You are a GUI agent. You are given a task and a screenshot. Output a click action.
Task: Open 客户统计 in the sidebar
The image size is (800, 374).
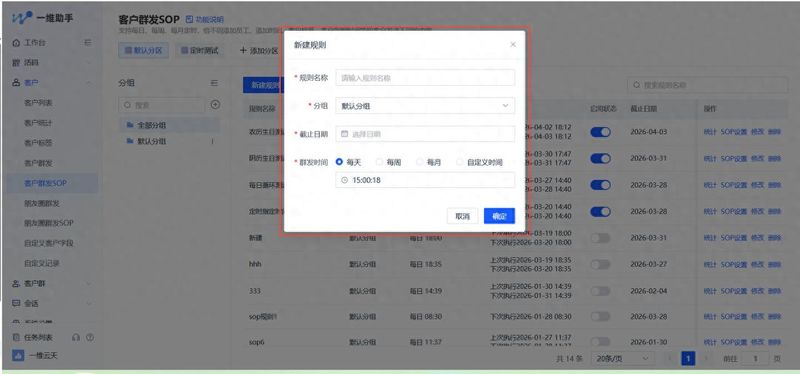point(38,123)
